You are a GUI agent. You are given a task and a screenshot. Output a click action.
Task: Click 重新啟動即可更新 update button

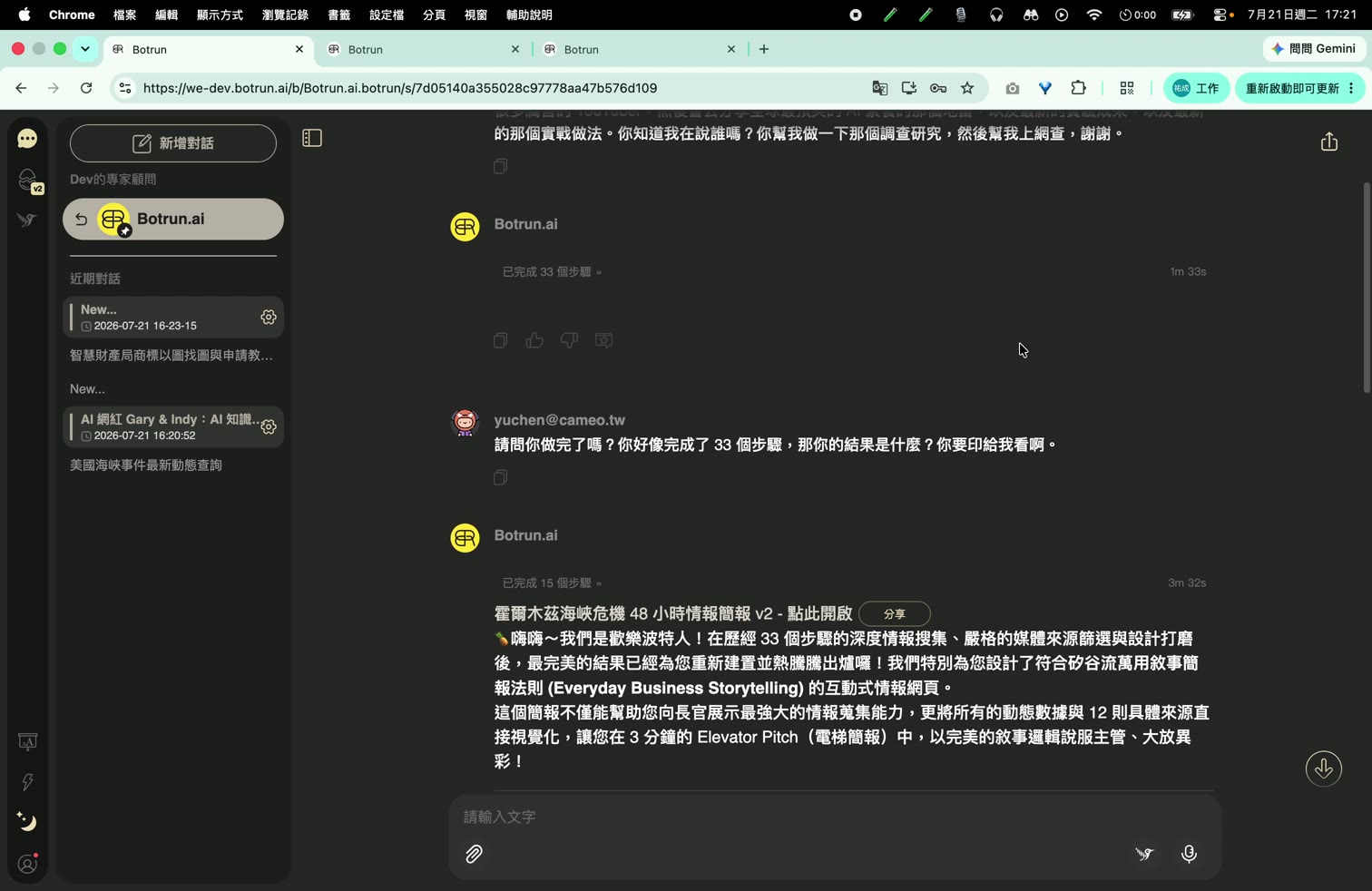tap(1299, 88)
